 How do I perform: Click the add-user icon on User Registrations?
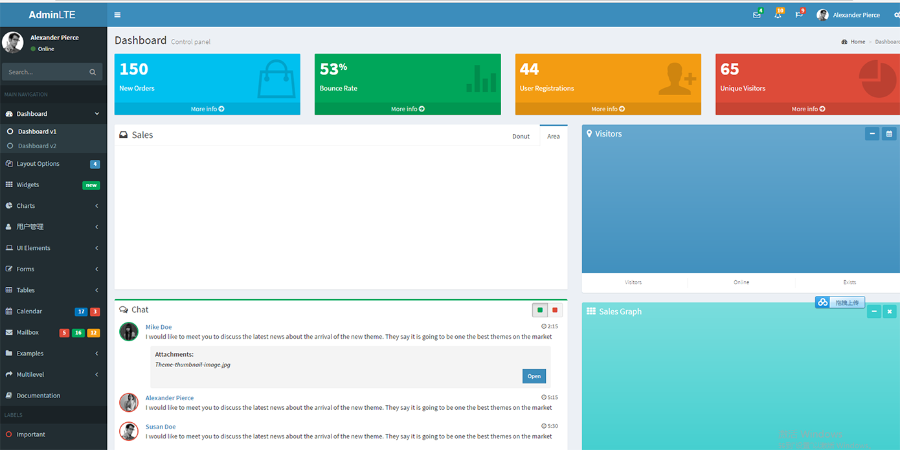point(677,79)
